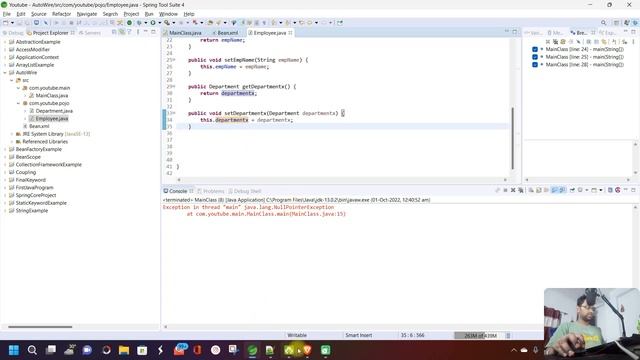Uncheck breakpoint MainClass line 25
640x360 pixels.
pyautogui.click(x=535, y=57)
